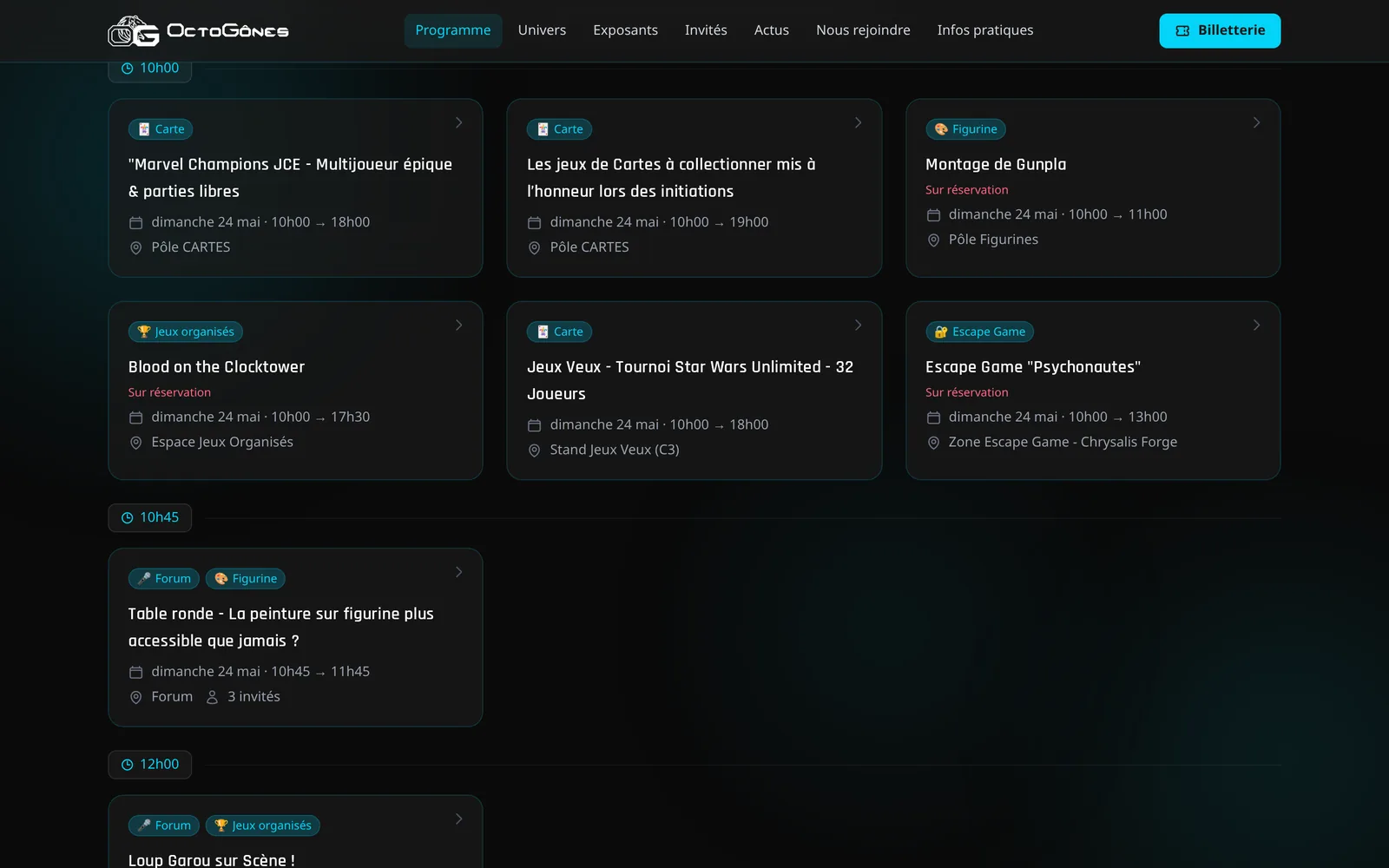The height and width of the screenshot is (868, 1389).
Task: Click the 3 invités person icon
Action: [212, 697]
